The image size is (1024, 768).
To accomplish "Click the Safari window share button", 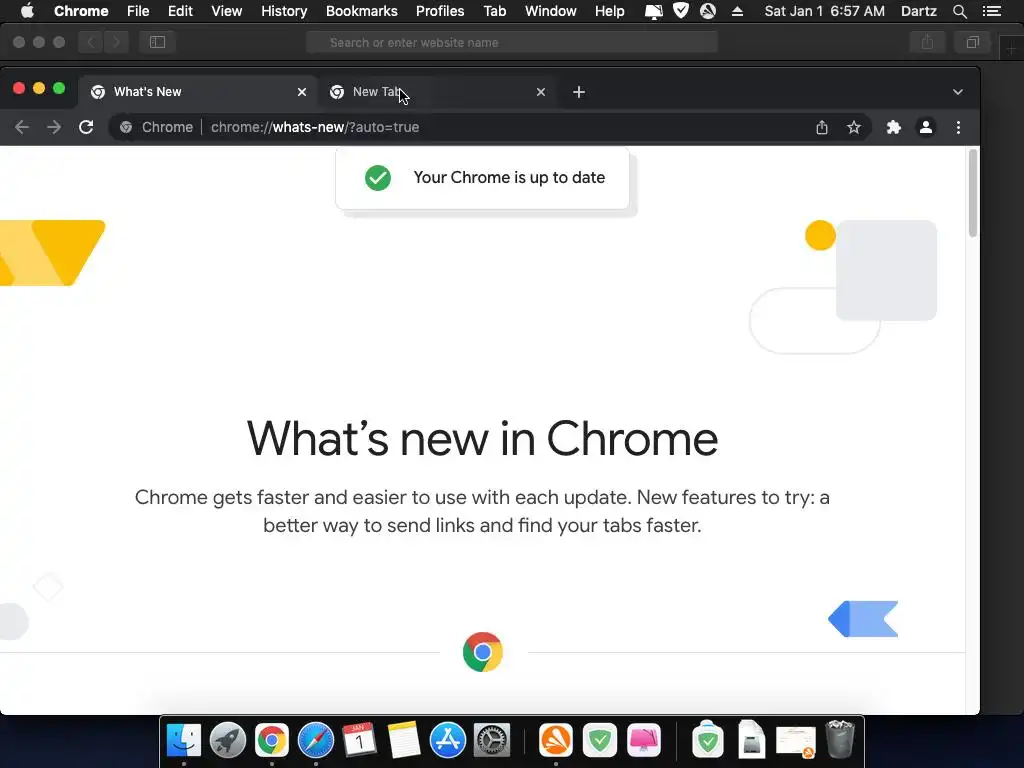I will (927, 42).
